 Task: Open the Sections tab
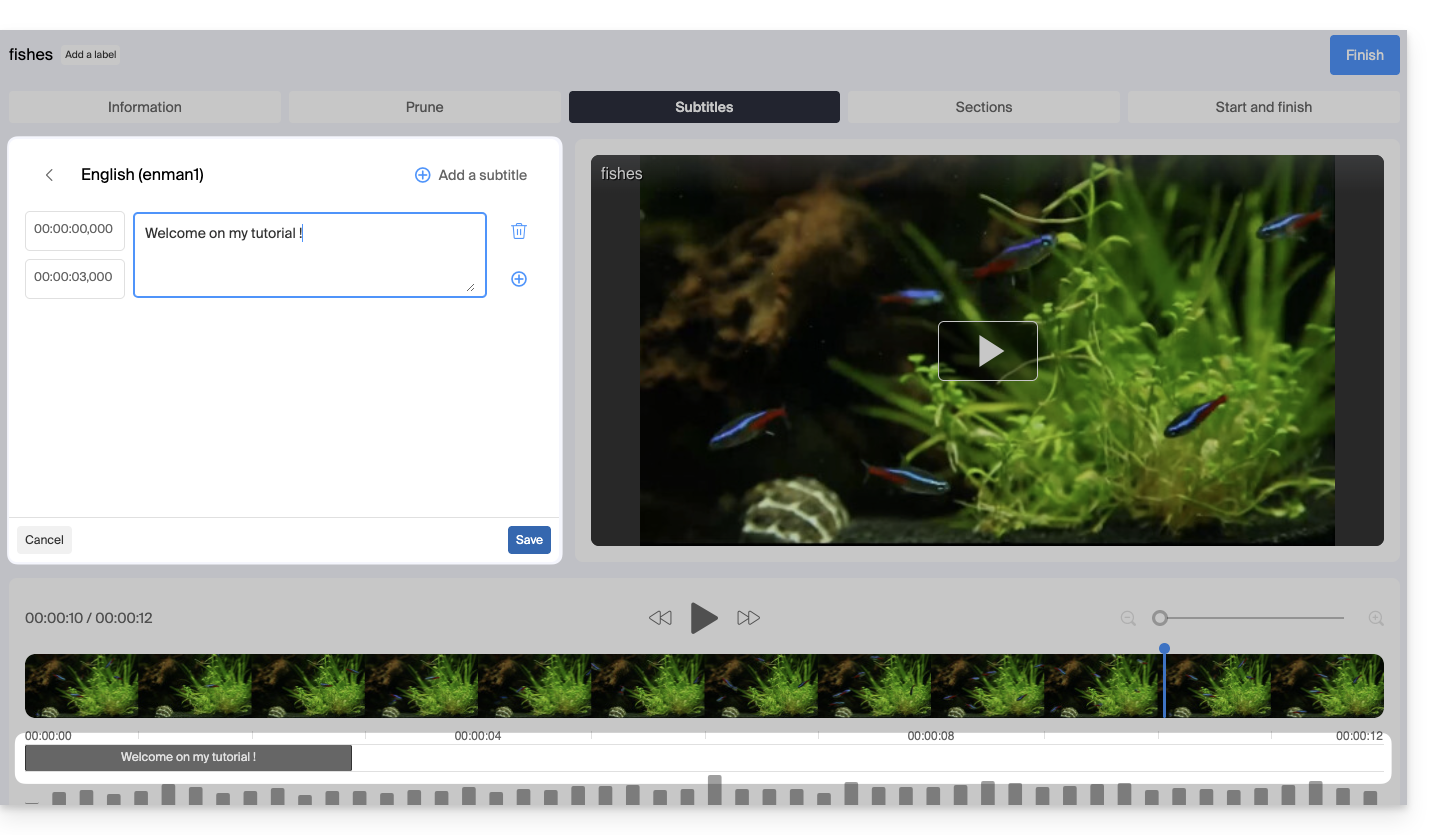coord(984,107)
